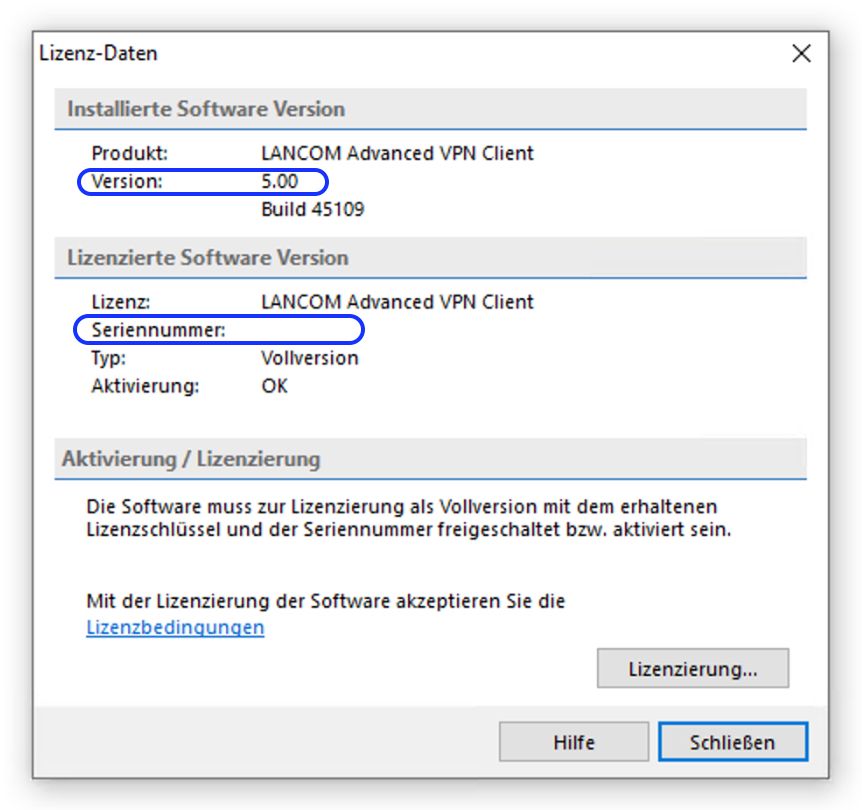Viewport: 862px width, 810px height.
Task: Click the Typ label
Action: click(108, 358)
